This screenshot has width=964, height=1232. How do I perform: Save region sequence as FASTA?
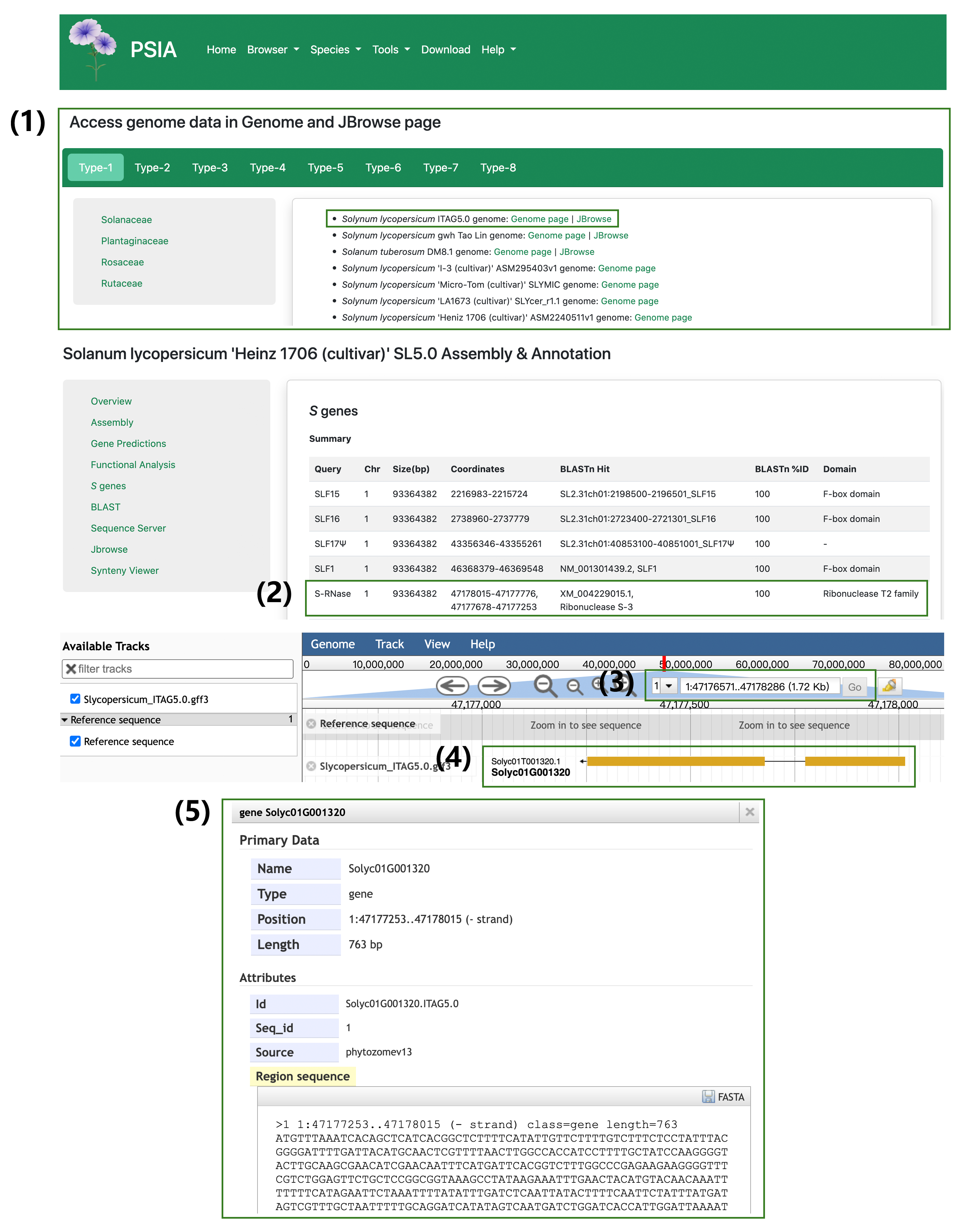(x=723, y=1097)
